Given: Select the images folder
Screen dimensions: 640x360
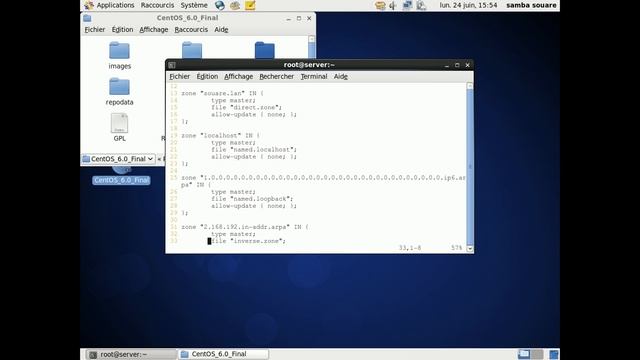Looking at the screenshot, I should tap(120, 56).
